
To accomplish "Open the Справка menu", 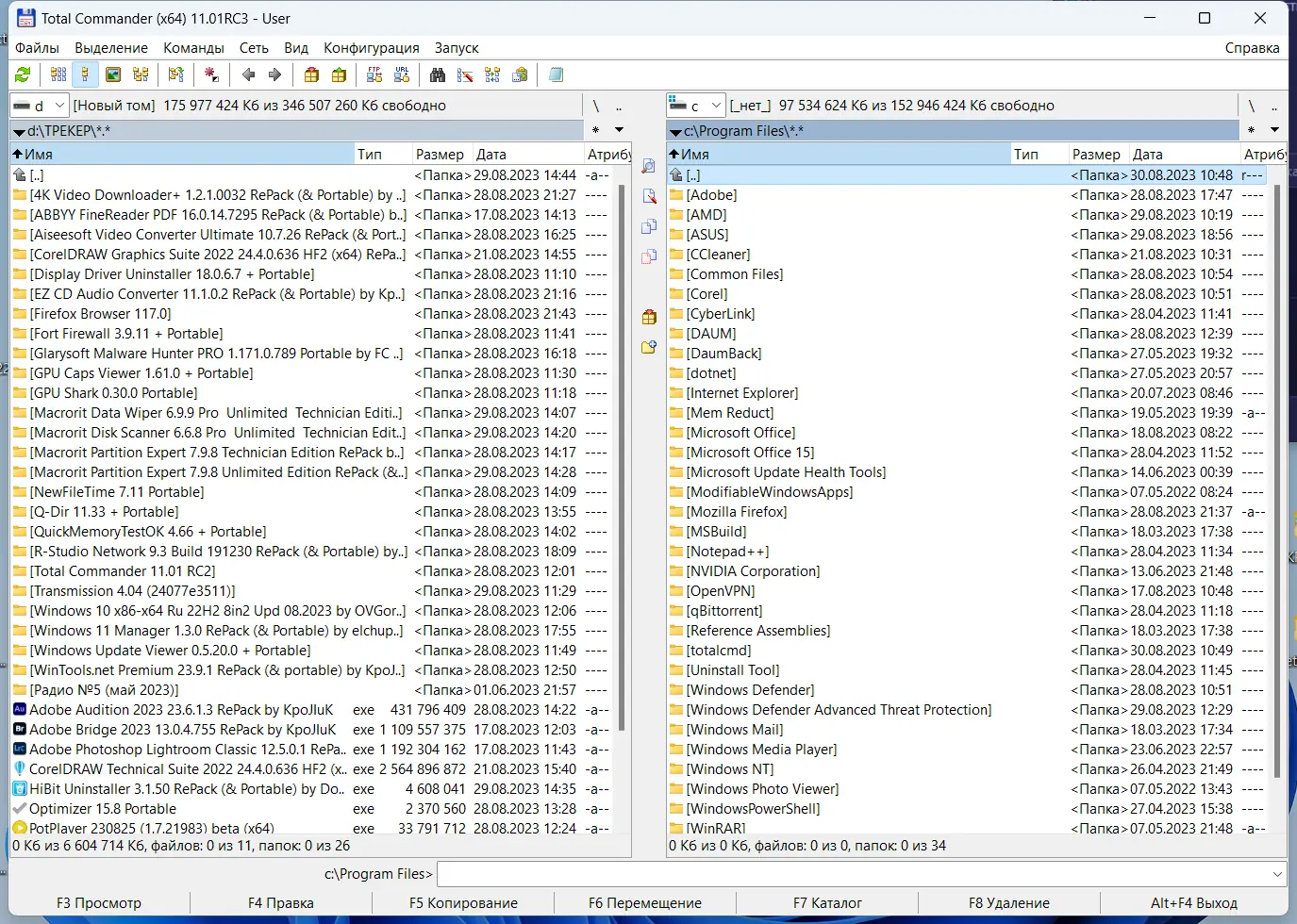I will tap(1252, 47).
